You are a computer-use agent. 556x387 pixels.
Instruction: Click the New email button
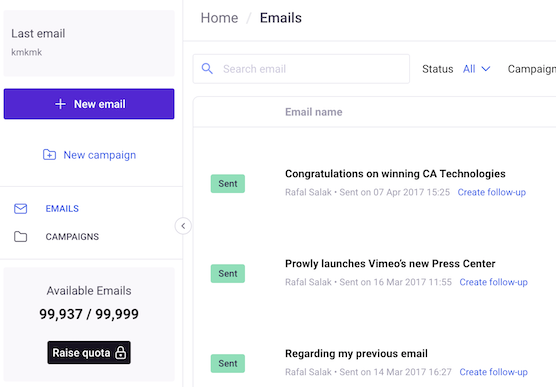(89, 104)
